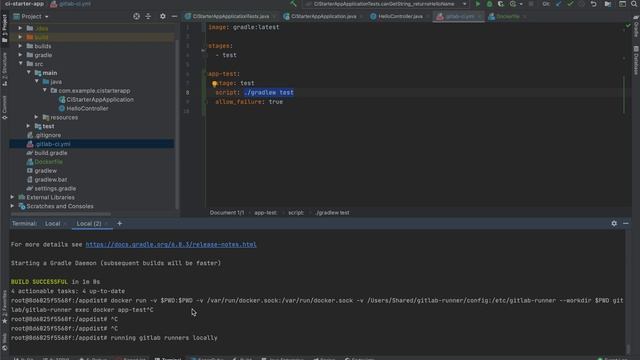Select .gitlab-ci.yml in project tree
This screenshot has height=360, width=640.
pos(52,144)
